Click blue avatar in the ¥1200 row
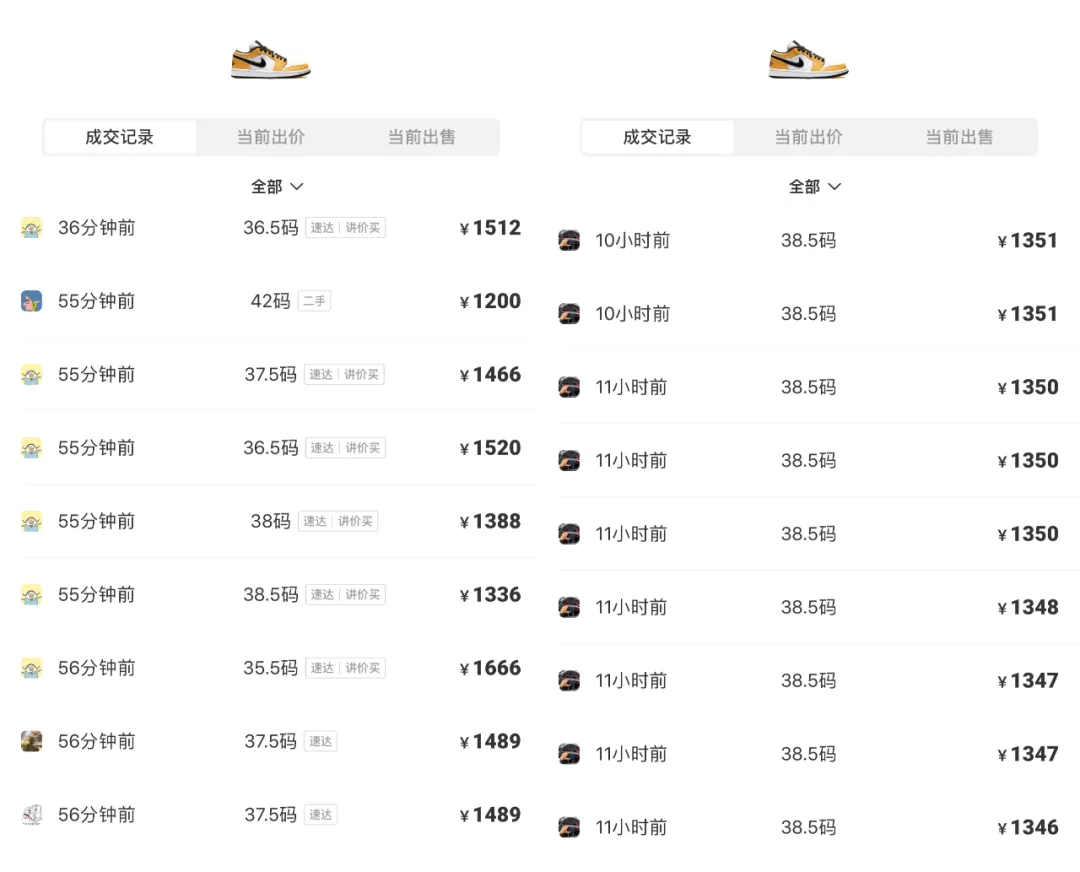Image resolution: width=1080 pixels, height=872 pixels. coord(31,301)
